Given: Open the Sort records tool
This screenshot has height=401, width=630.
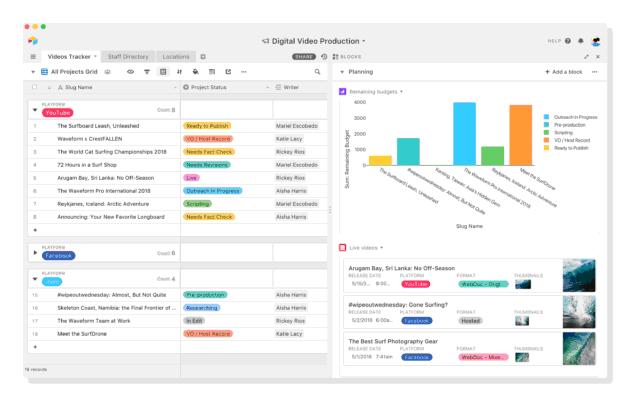Looking at the screenshot, I should pos(179,72).
